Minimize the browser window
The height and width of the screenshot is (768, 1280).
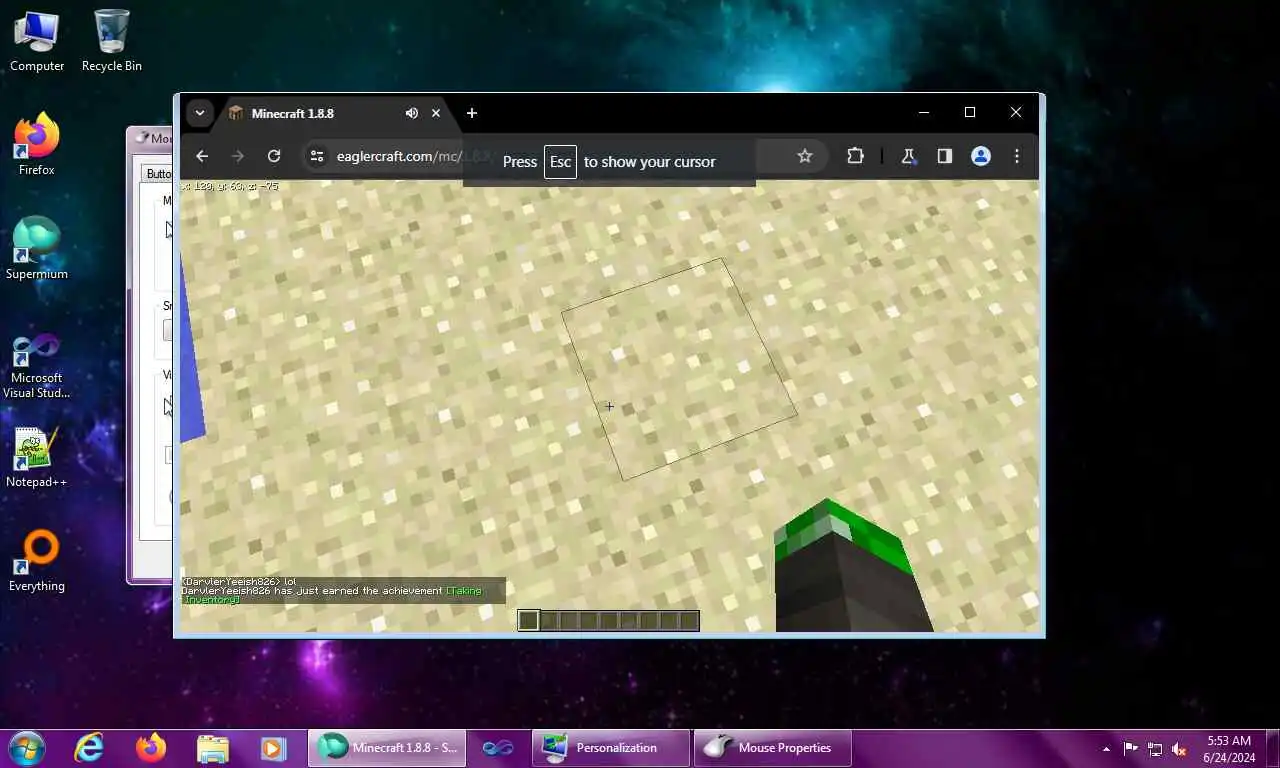(x=924, y=113)
